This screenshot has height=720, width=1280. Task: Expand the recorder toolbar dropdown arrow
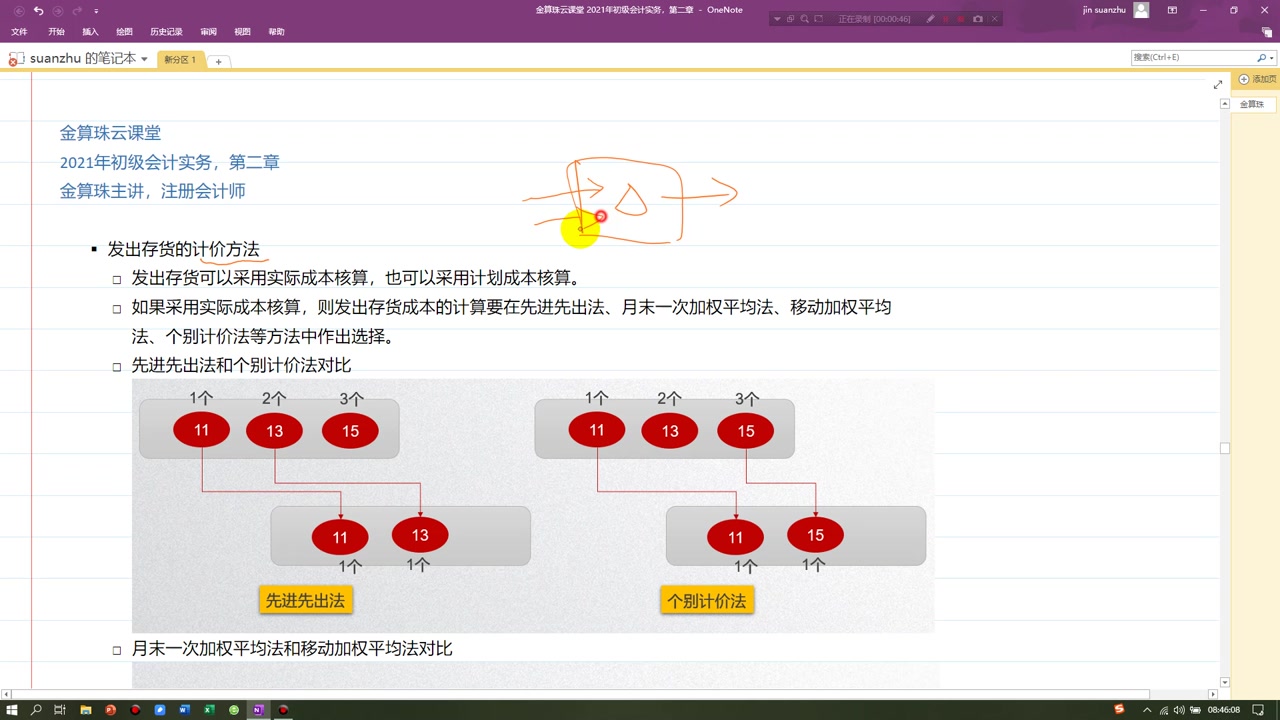coord(777,19)
